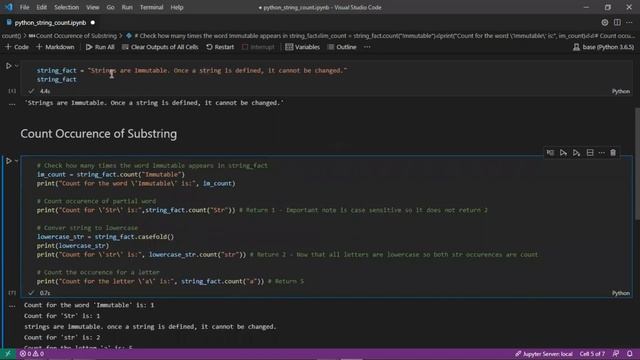This screenshot has height=360, width=640.
Task: Open the Edit menu
Action: click(41, 7)
